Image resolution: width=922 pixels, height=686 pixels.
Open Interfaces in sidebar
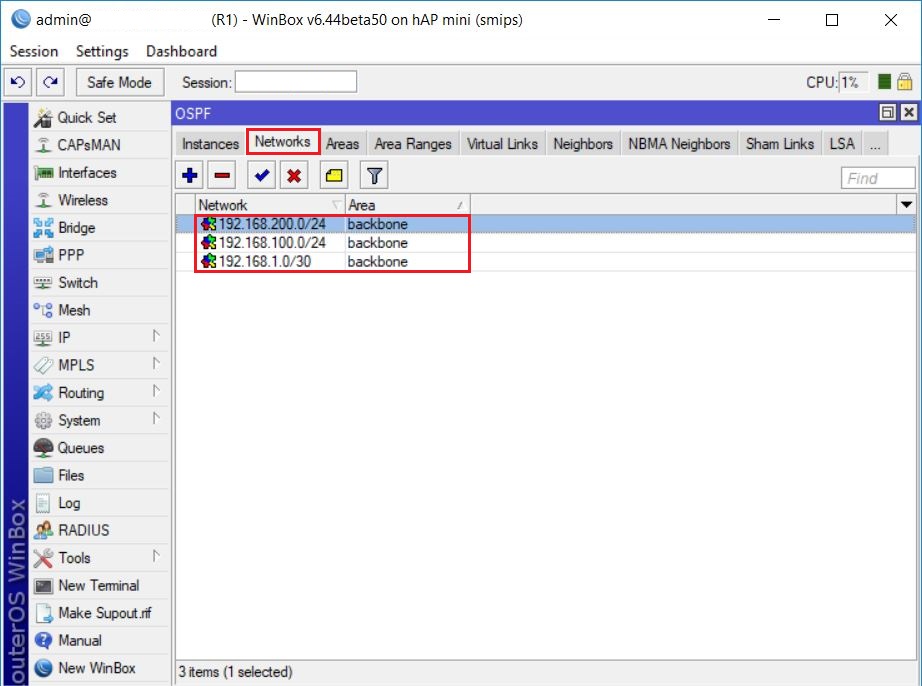99,173
